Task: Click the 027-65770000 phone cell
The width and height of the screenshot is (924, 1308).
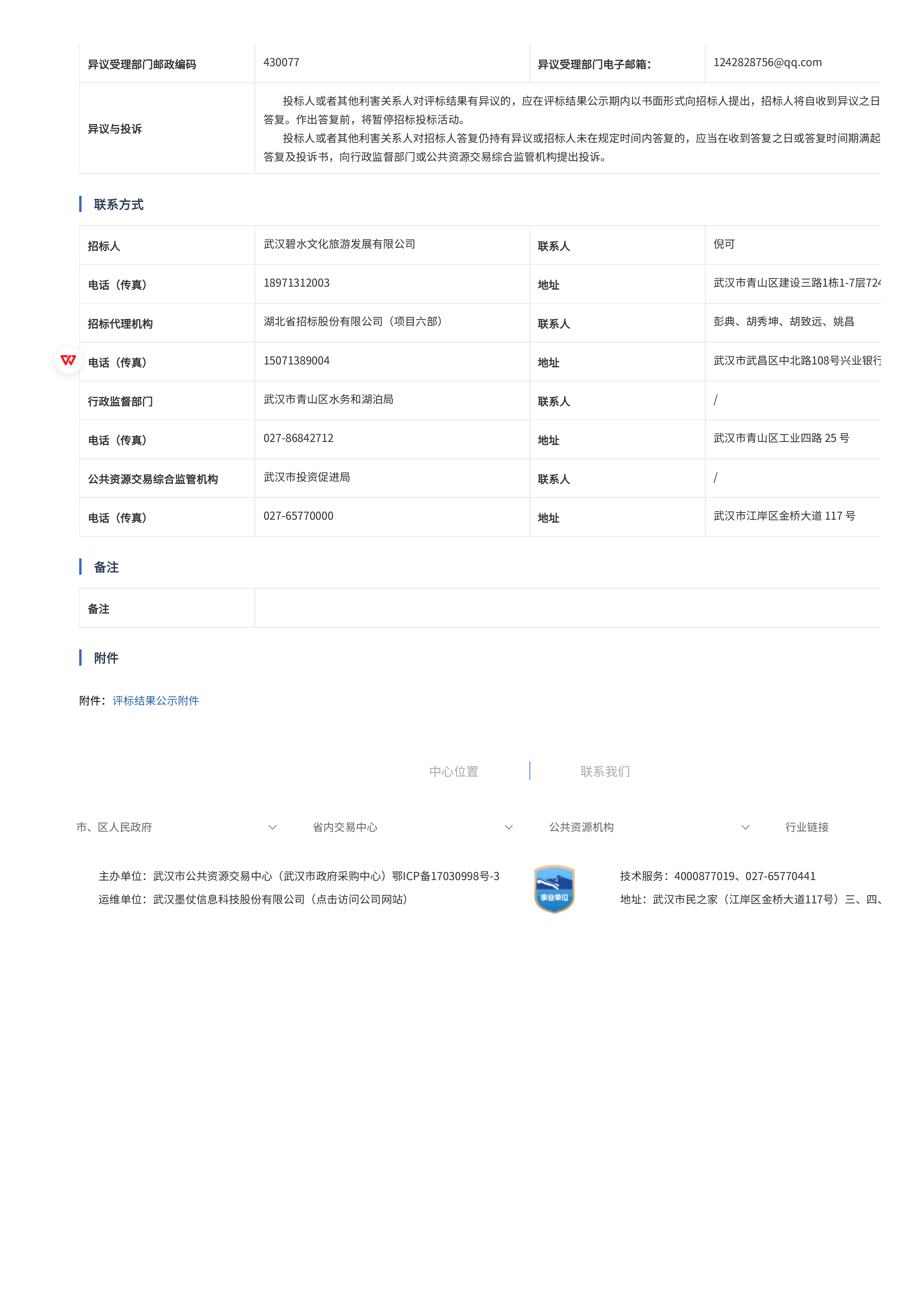Action: (298, 516)
